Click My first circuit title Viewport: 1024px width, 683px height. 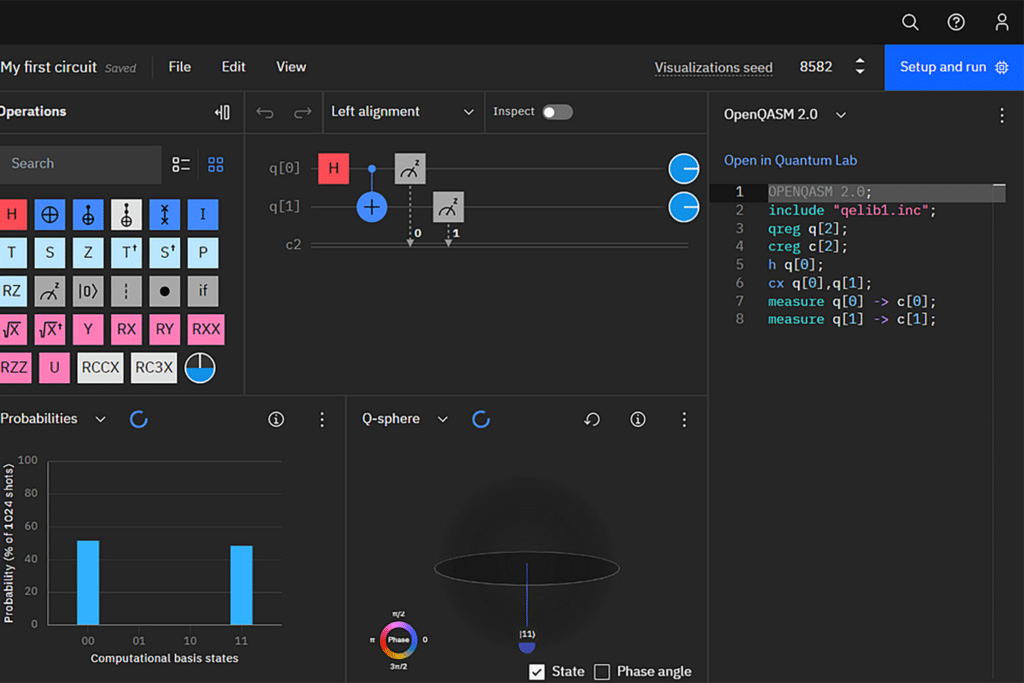pos(48,67)
